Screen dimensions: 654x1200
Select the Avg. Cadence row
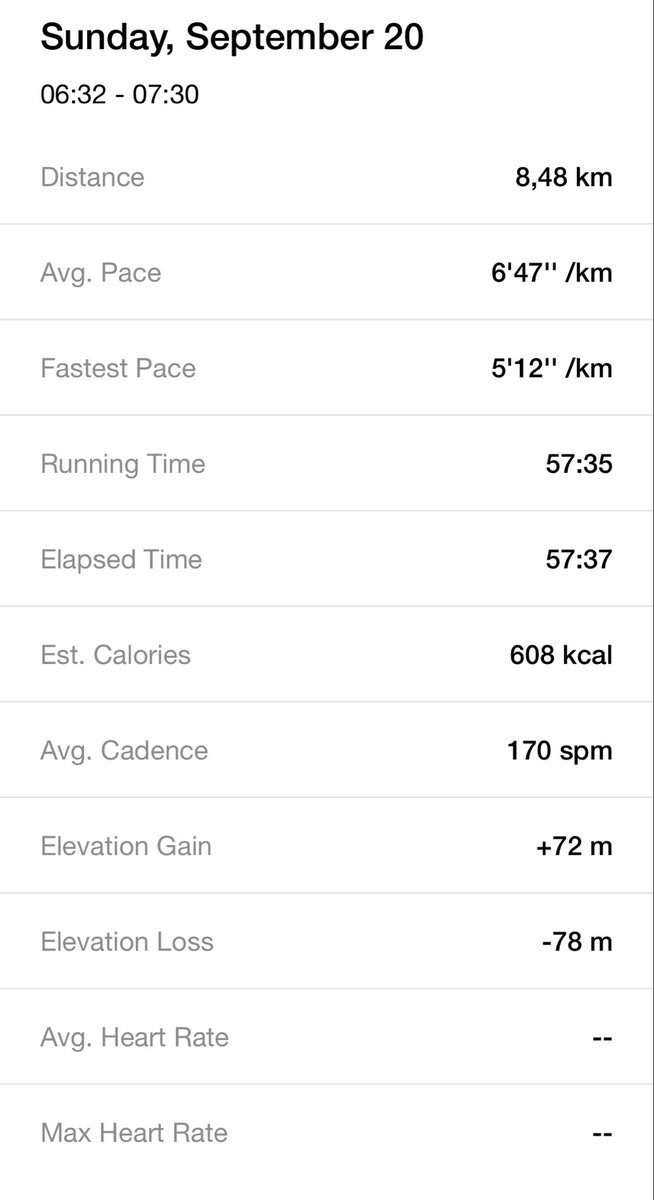pyautogui.click(x=327, y=750)
